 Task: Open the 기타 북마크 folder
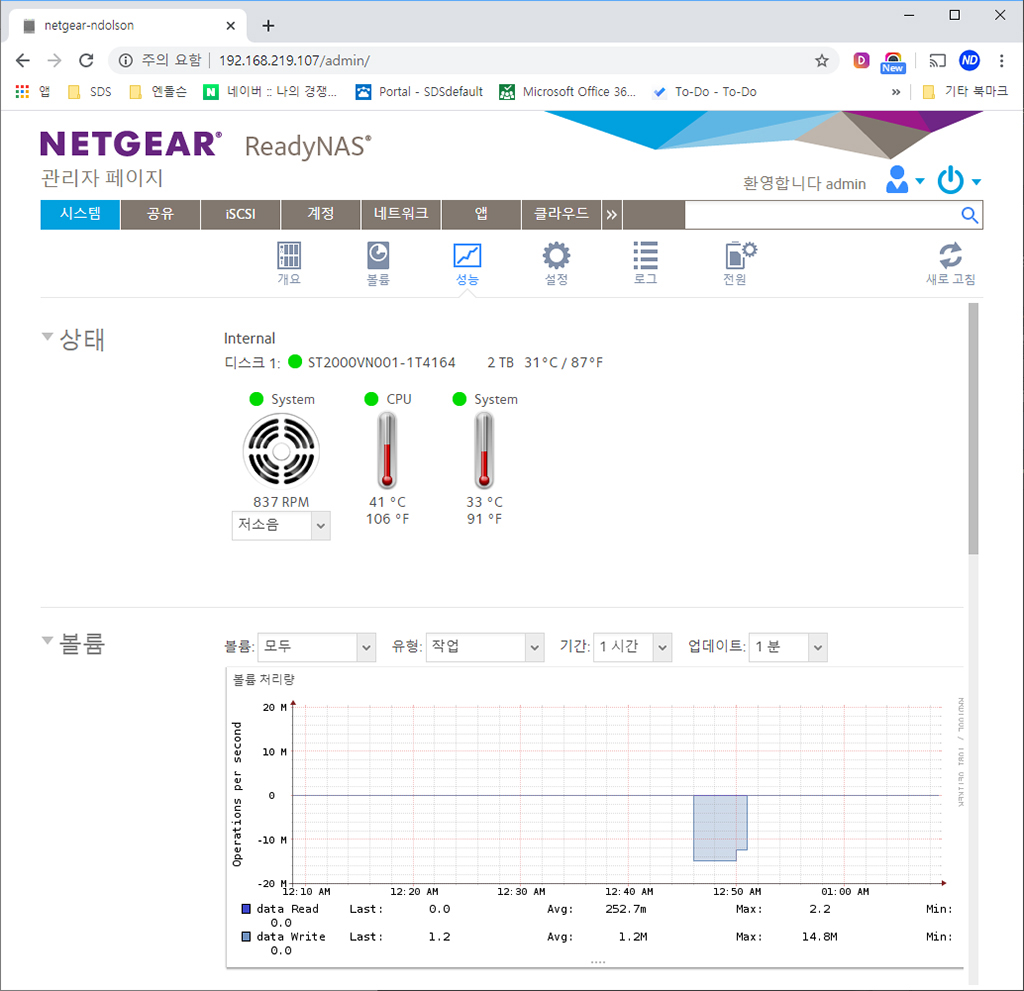click(x=965, y=91)
